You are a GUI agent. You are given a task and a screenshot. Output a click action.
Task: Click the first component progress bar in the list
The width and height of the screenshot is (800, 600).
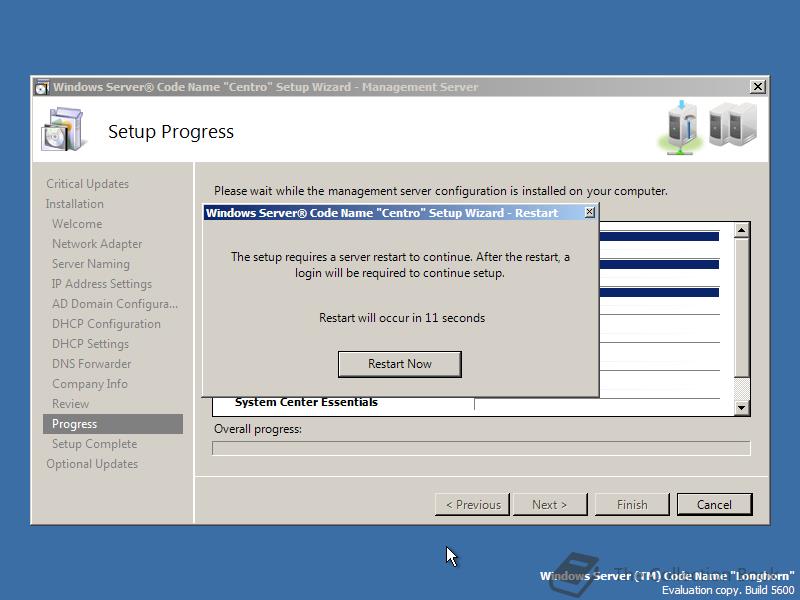[x=659, y=236]
